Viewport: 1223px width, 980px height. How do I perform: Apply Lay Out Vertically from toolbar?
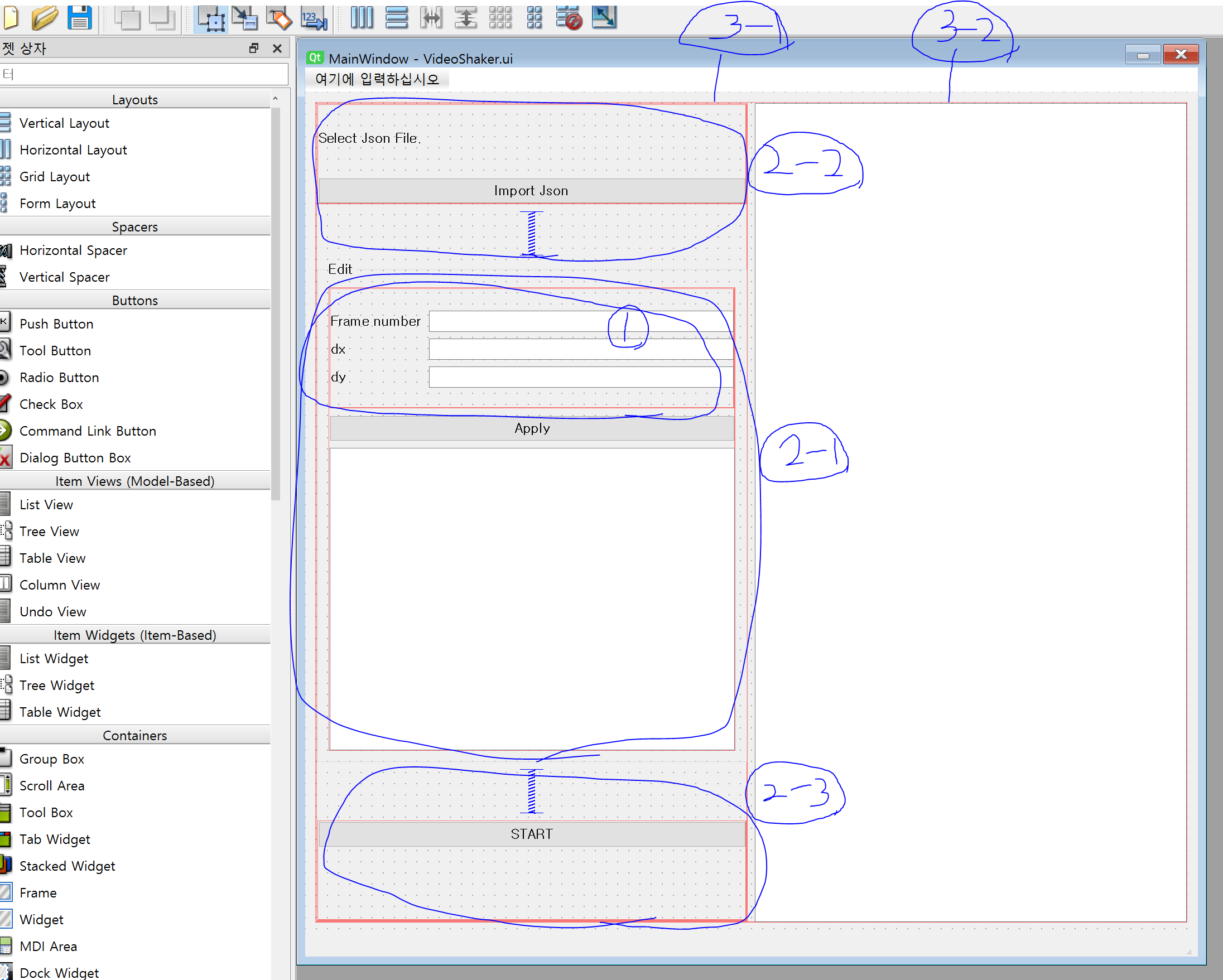click(x=397, y=17)
